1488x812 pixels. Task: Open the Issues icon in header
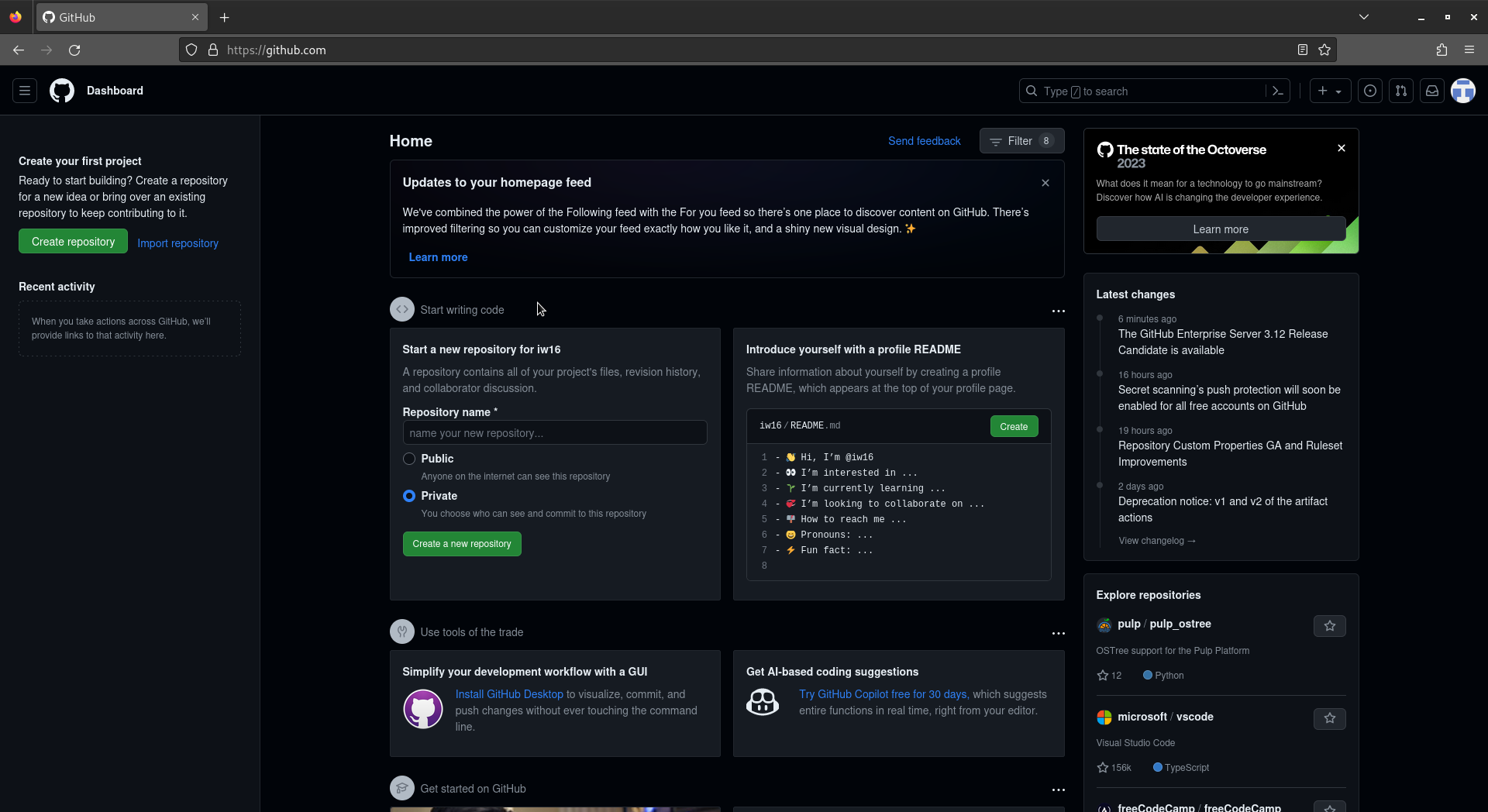pyautogui.click(x=1370, y=91)
